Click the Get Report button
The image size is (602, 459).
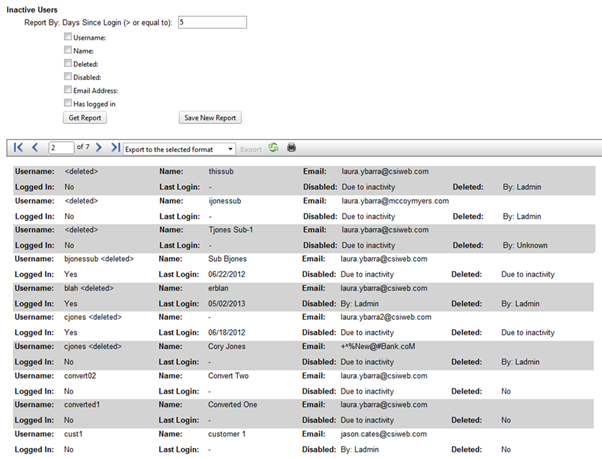85,118
